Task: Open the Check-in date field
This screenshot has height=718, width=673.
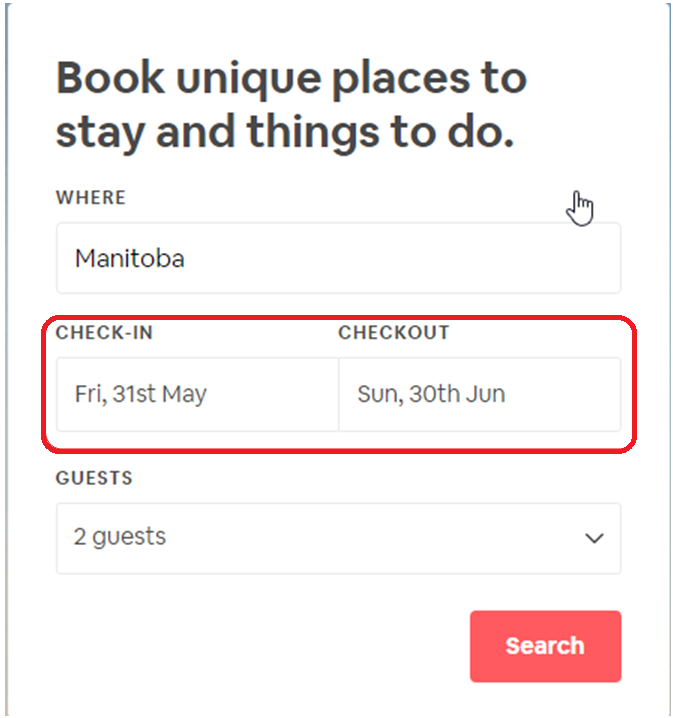Action: [197, 394]
